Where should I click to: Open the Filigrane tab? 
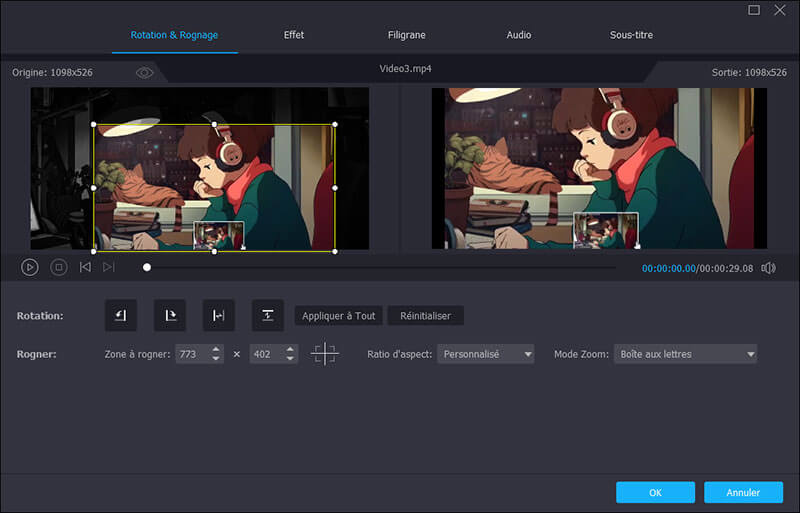pyautogui.click(x=407, y=35)
